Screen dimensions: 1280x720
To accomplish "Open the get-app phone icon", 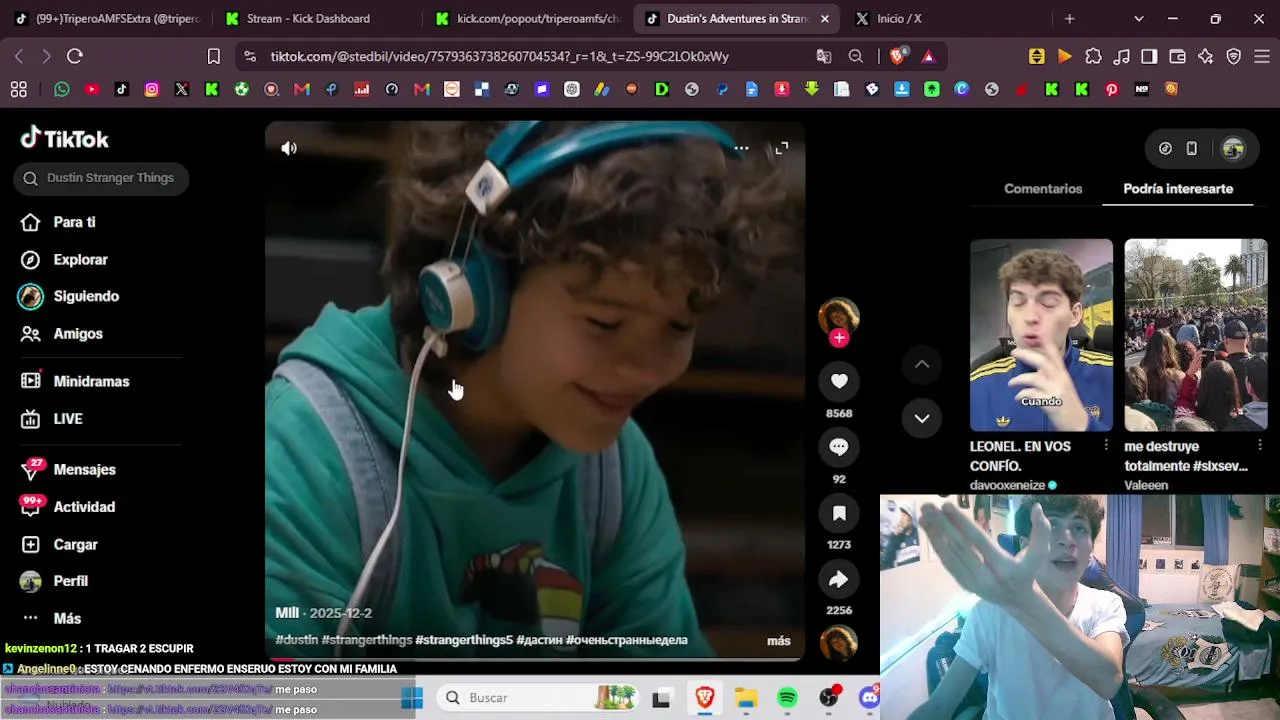I will pos(1191,149).
